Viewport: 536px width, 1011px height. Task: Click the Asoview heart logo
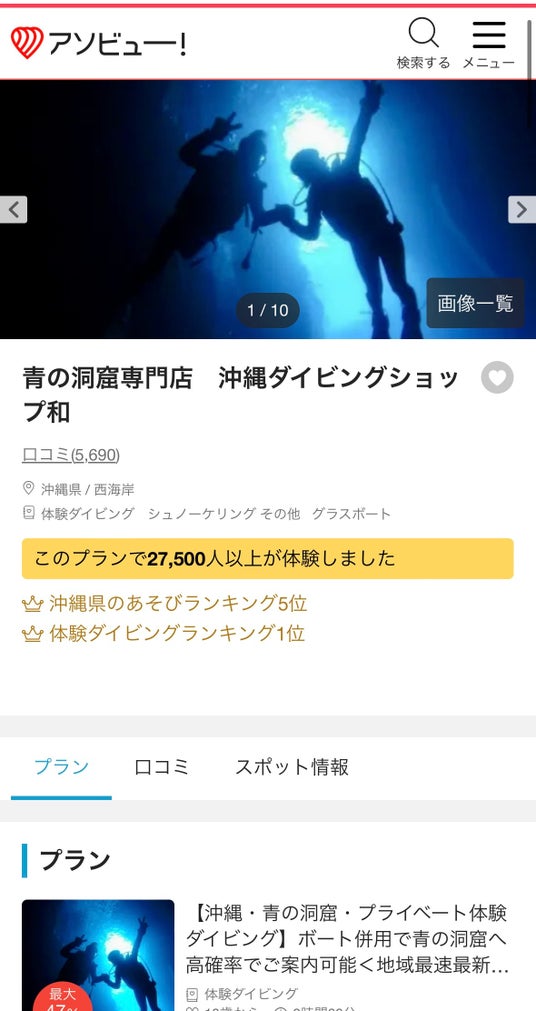(27, 43)
